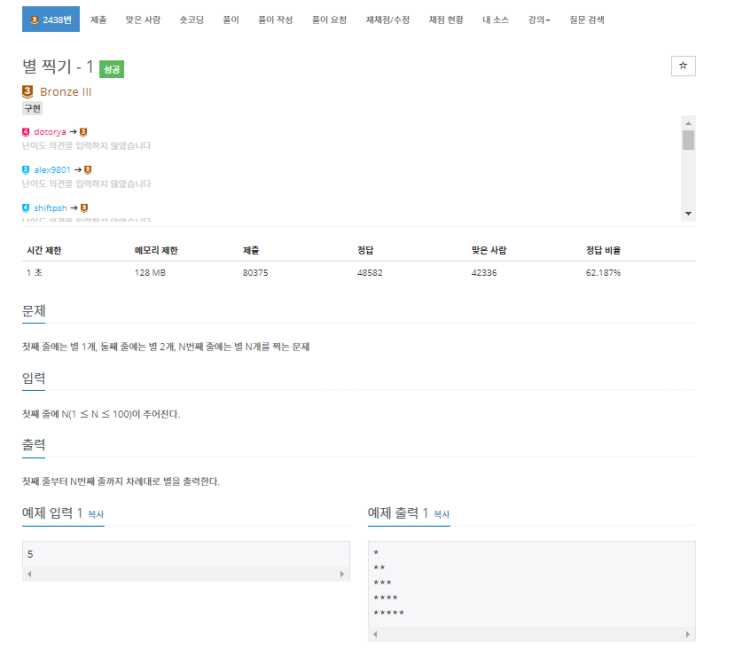The image size is (743, 649).
Task: Click the tier icon beside shiftpsh
Action: (26, 208)
